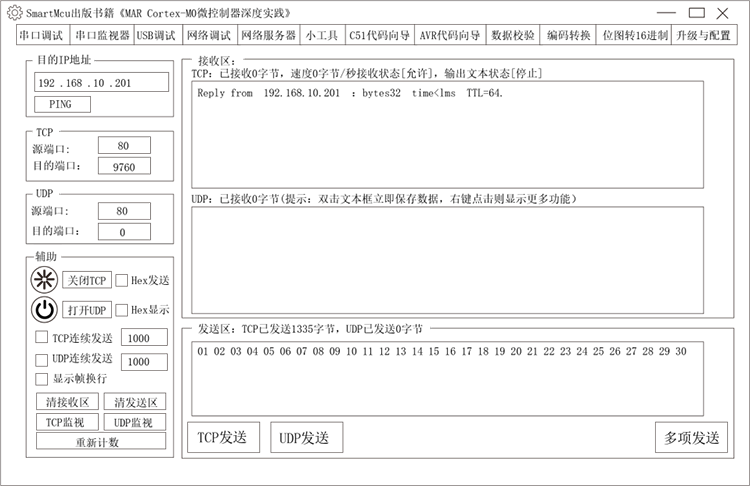The width and height of the screenshot is (750, 486).
Task: Clear receive area with 清接收区
Action: pos(67,402)
